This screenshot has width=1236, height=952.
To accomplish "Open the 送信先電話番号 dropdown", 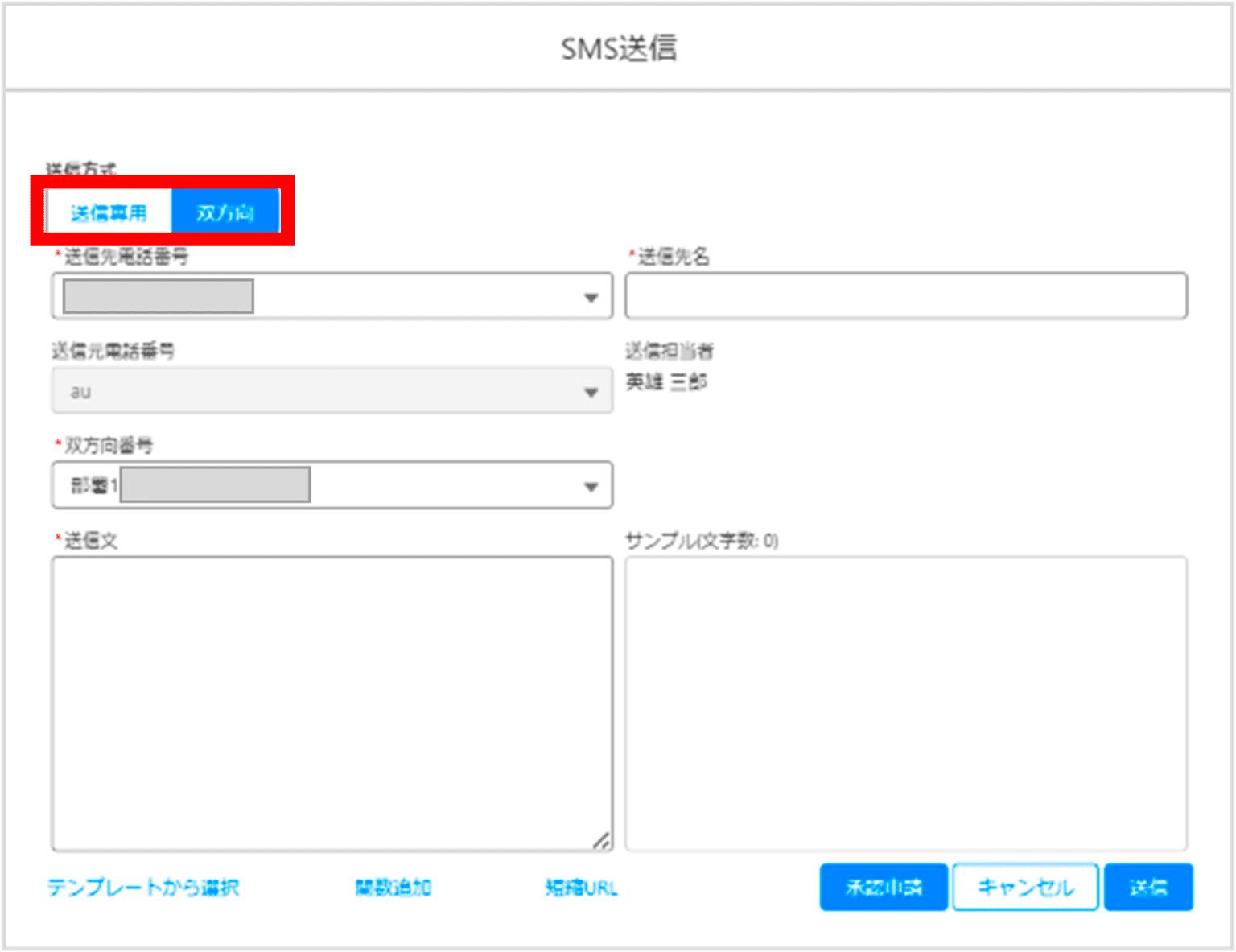I will click(593, 296).
